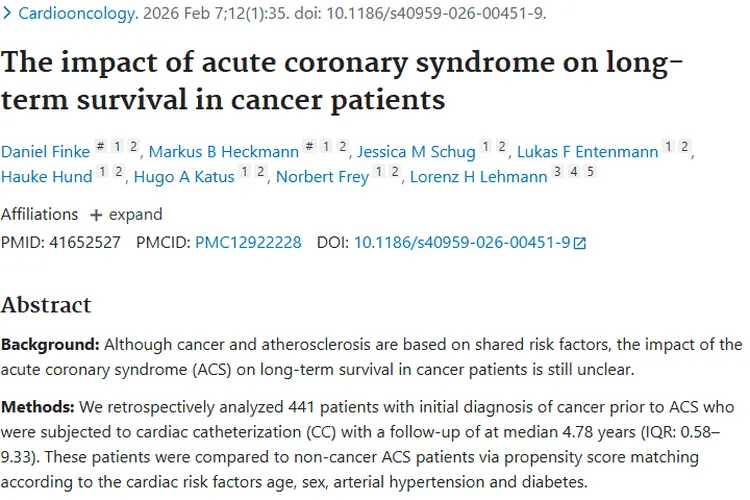
Task: Click affiliation superscript 3 after Lehmann
Action: point(557,172)
